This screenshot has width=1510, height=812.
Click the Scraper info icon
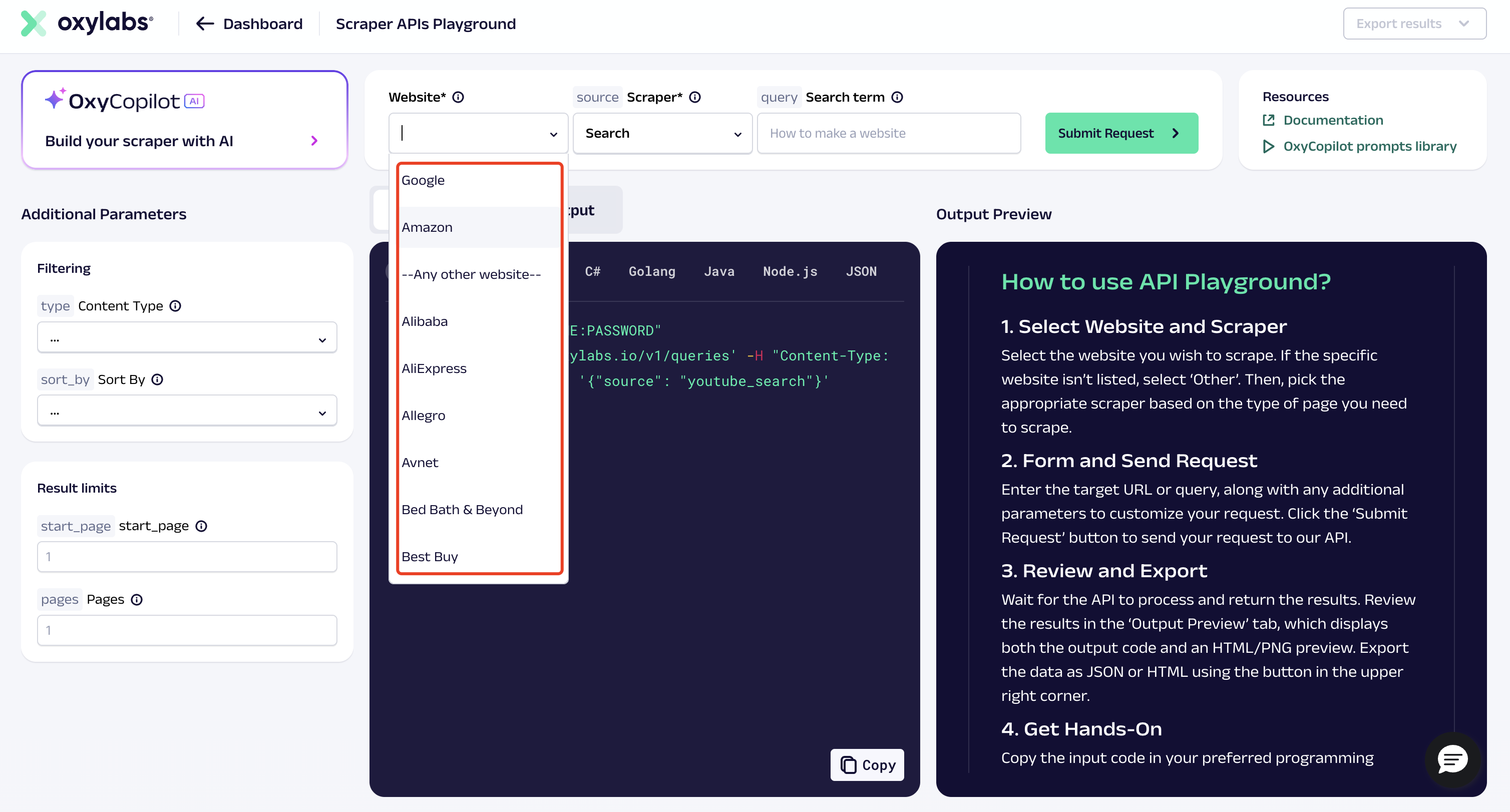click(x=694, y=97)
